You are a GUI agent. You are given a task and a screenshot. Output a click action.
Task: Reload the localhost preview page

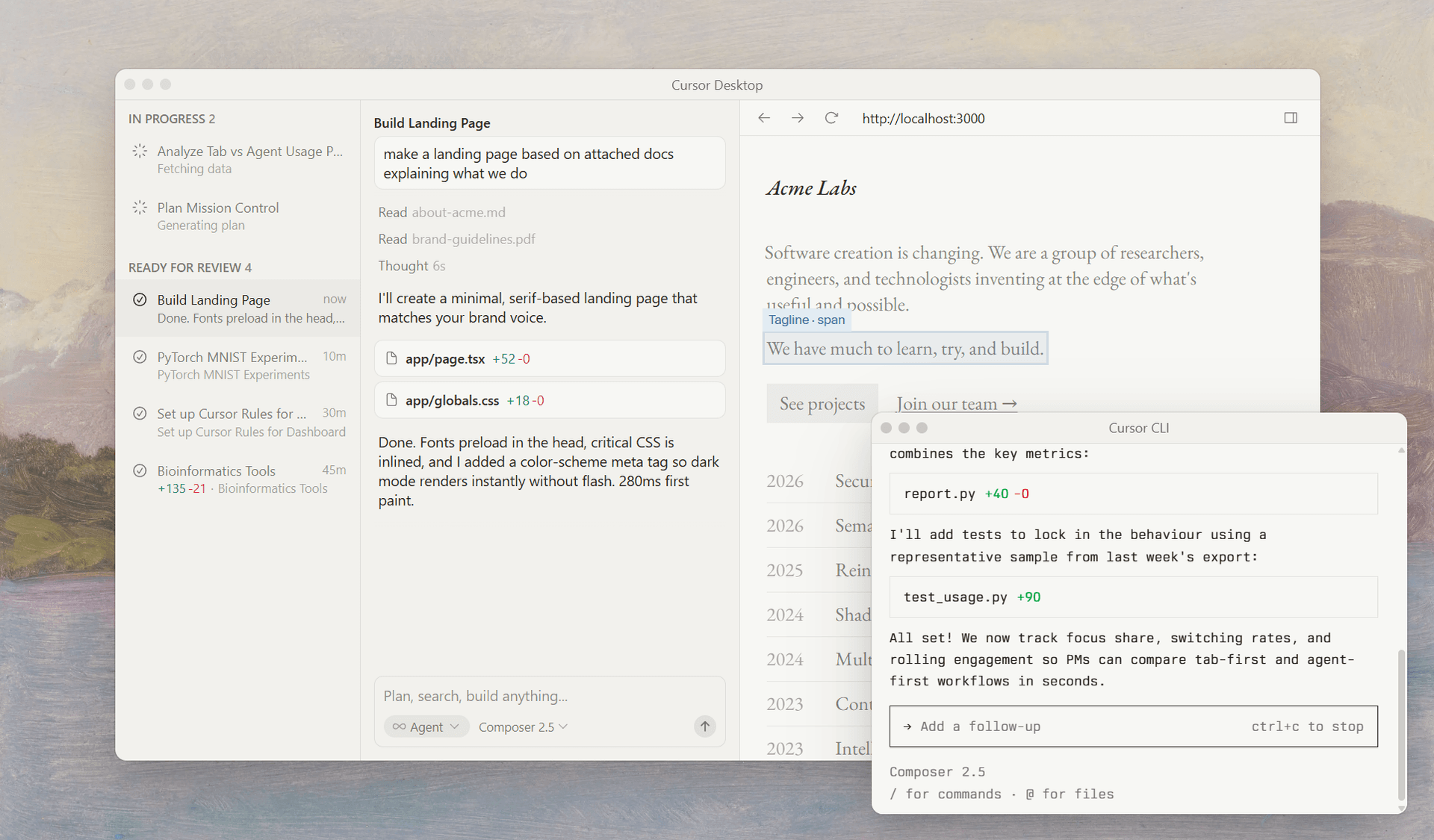[831, 118]
